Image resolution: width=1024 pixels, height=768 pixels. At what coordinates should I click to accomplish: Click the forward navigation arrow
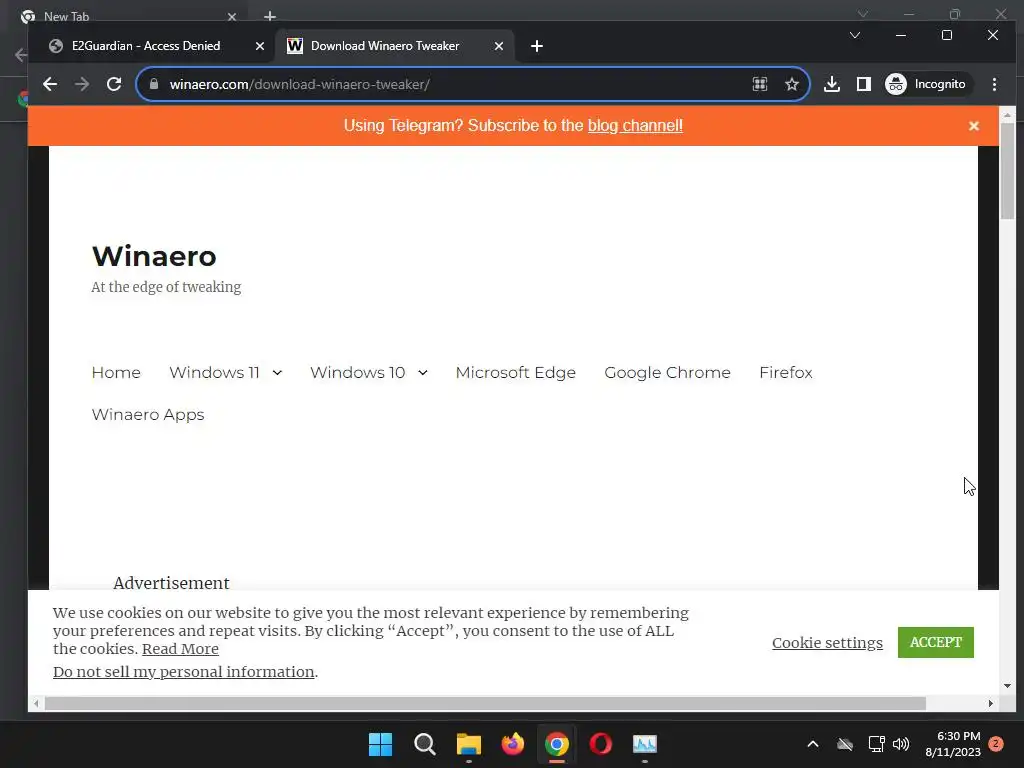pos(82,84)
